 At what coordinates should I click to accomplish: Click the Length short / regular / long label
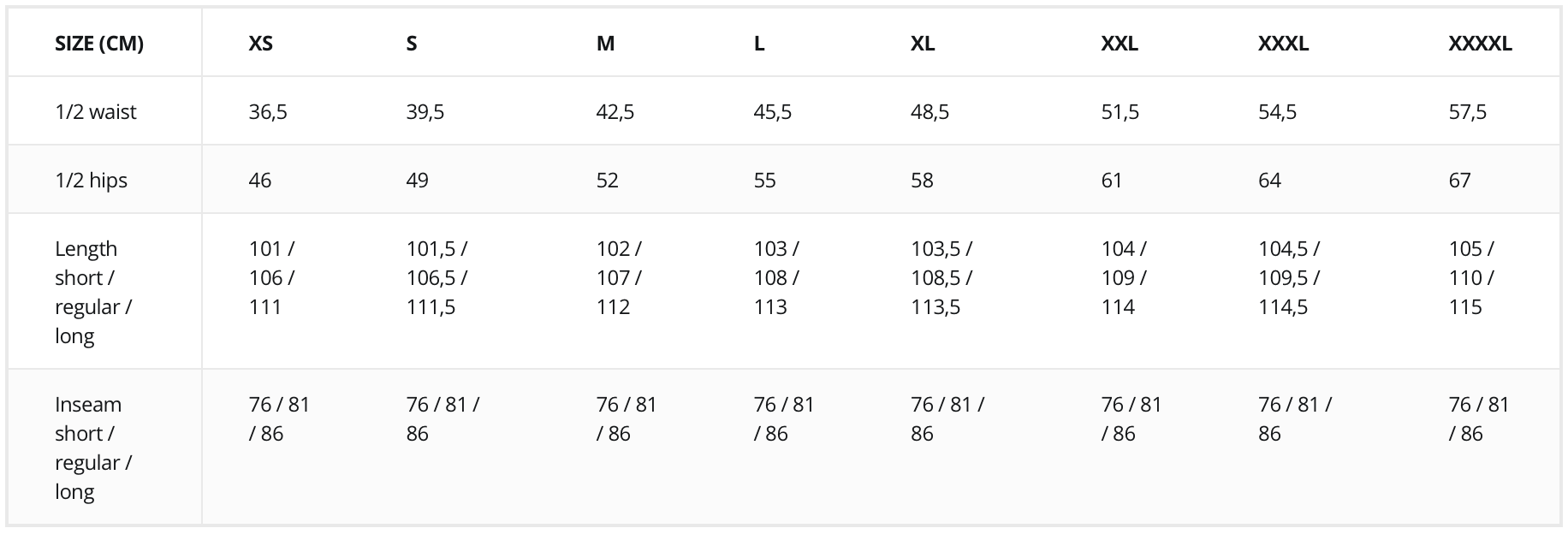(93, 292)
